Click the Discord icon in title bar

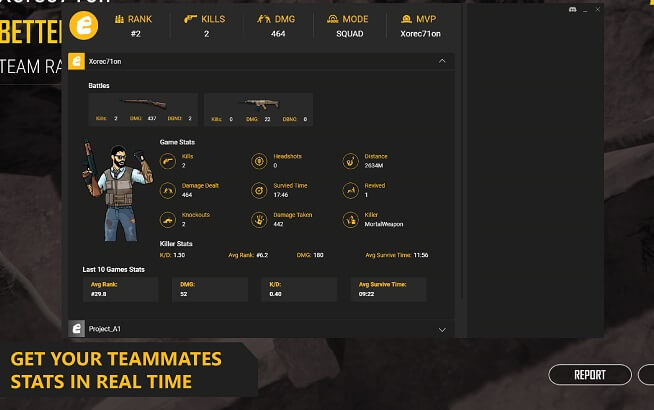571,9
